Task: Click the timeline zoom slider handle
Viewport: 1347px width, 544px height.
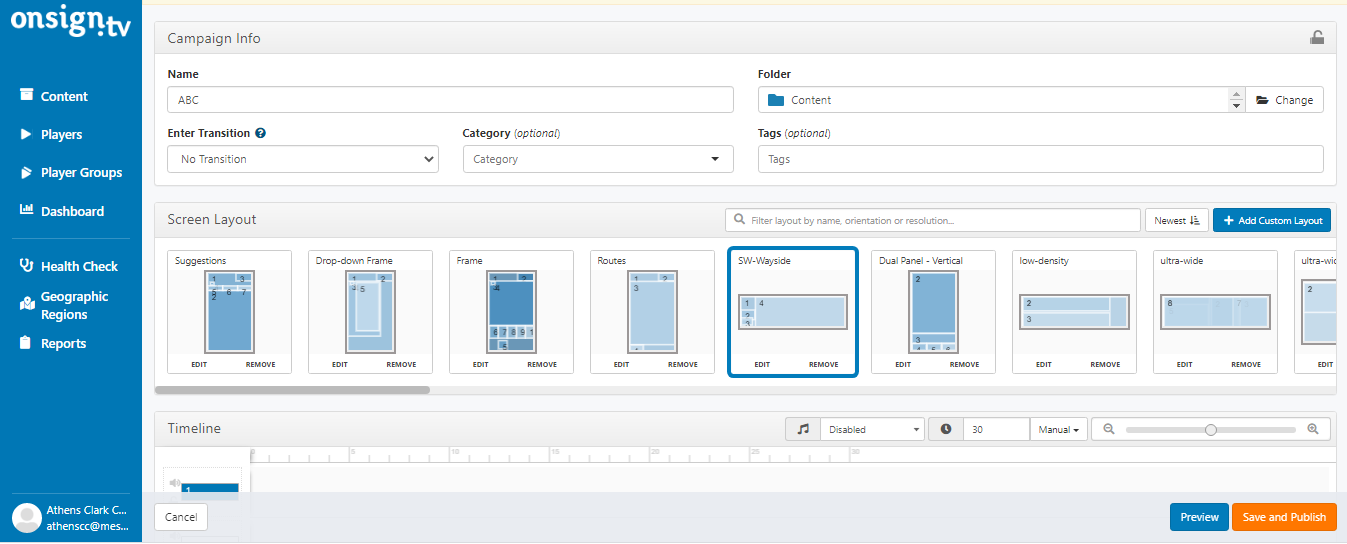Action: point(1211,429)
